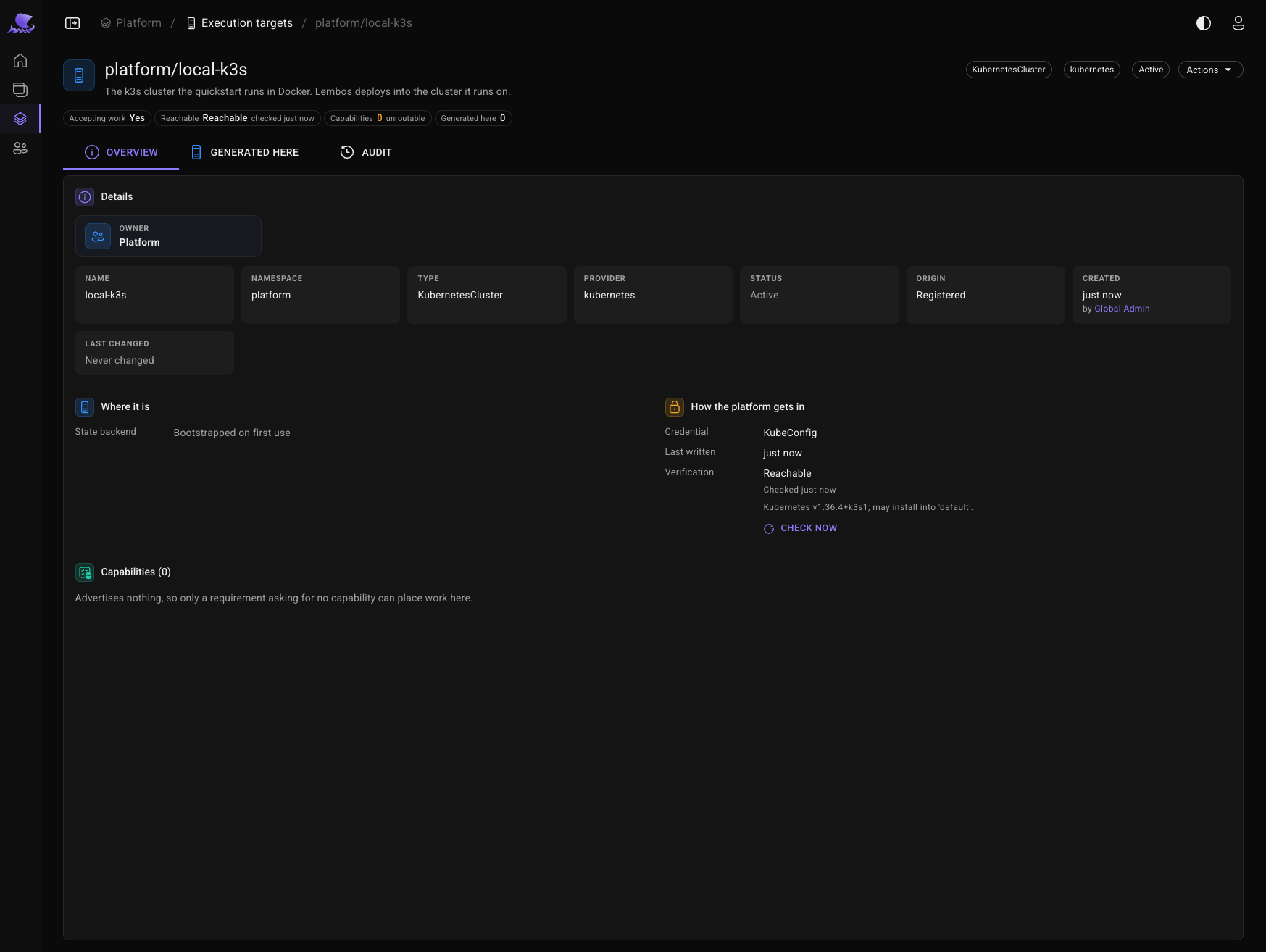Click the kubernetes provider chip
The width and height of the screenshot is (1266, 952).
point(1092,70)
